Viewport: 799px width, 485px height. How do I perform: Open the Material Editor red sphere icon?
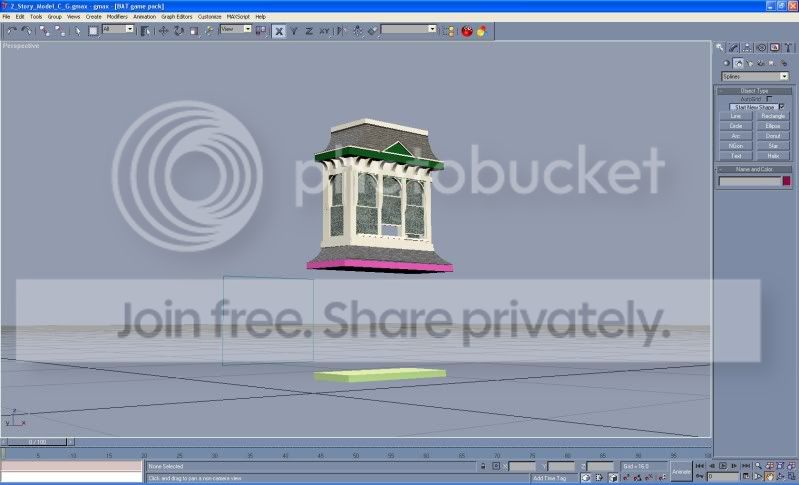[x=467, y=31]
